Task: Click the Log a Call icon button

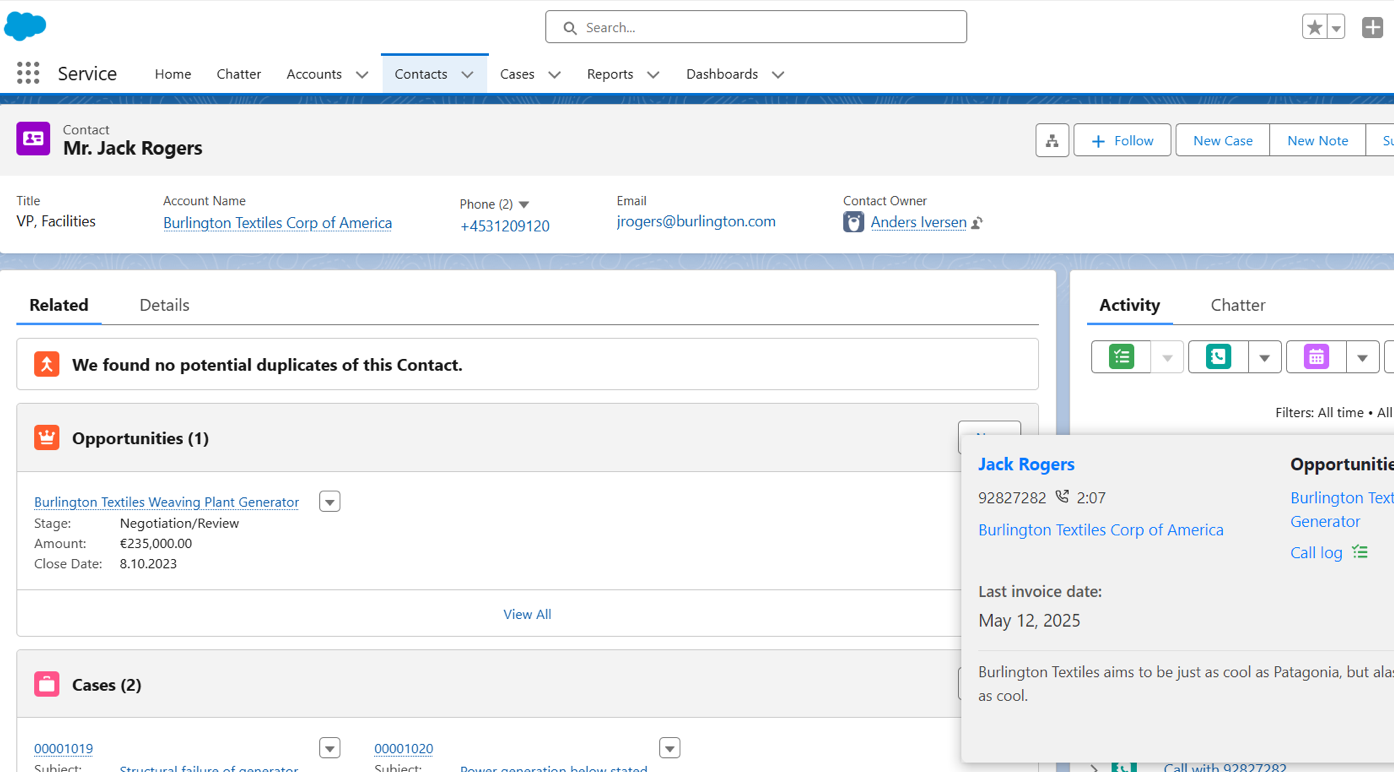Action: (x=1218, y=357)
